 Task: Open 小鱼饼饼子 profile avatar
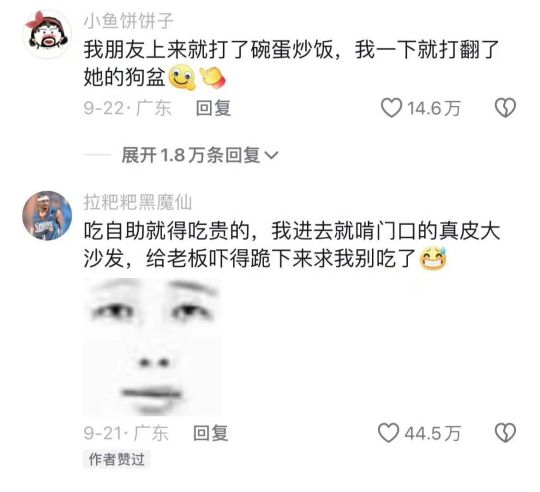47,34
